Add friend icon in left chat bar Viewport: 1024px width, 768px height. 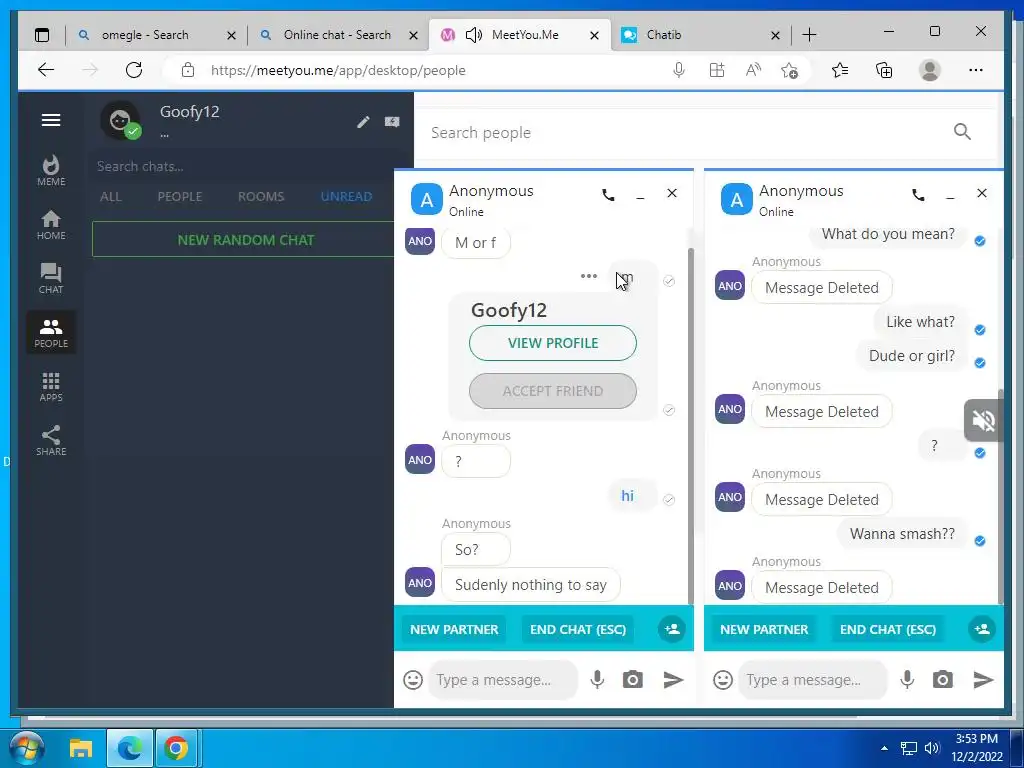click(672, 629)
